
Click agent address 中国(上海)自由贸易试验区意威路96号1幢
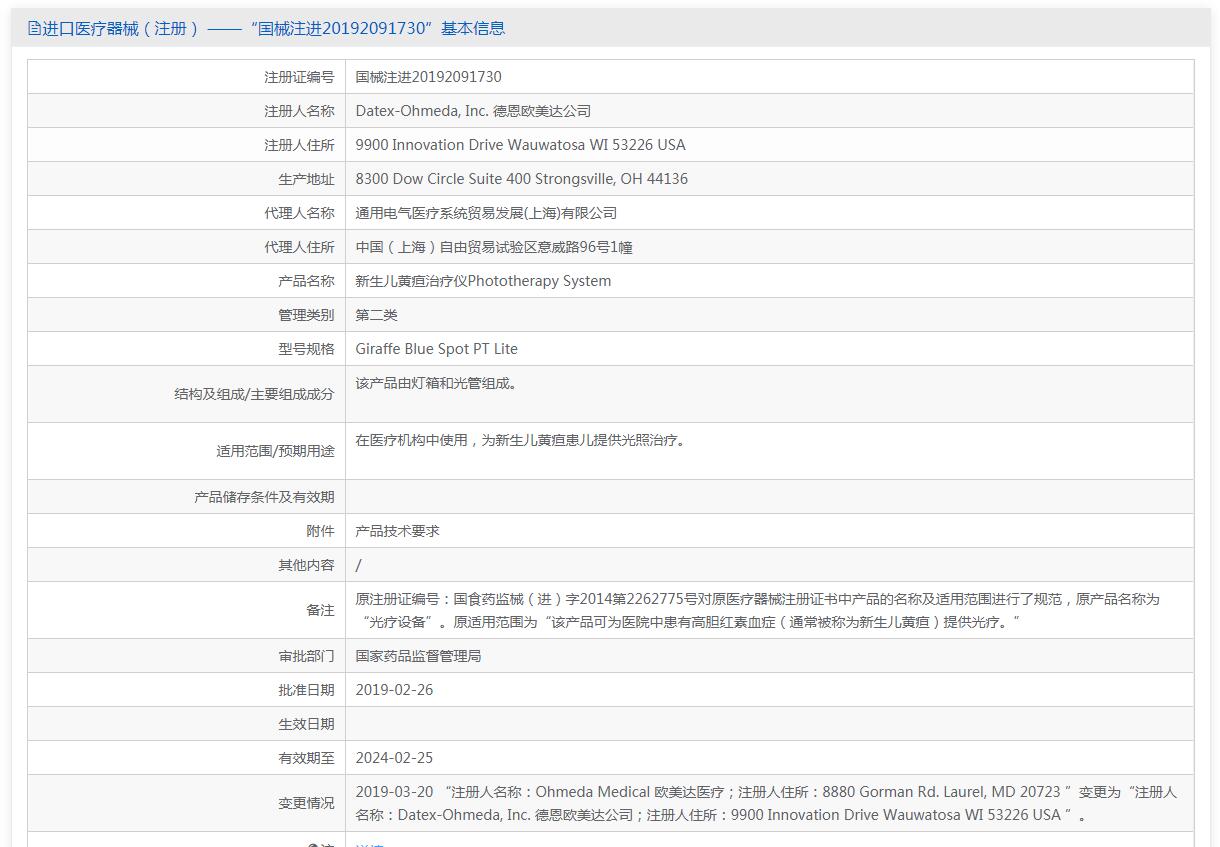pos(494,247)
